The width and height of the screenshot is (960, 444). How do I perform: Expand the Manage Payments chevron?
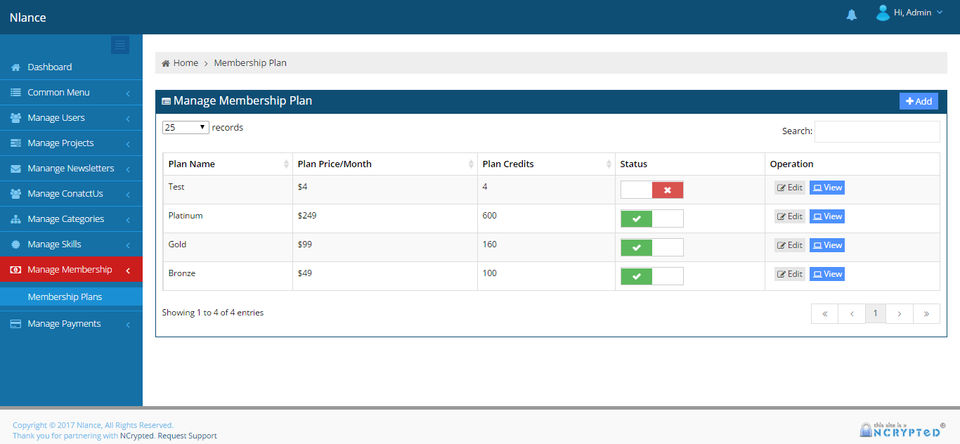click(x=128, y=325)
